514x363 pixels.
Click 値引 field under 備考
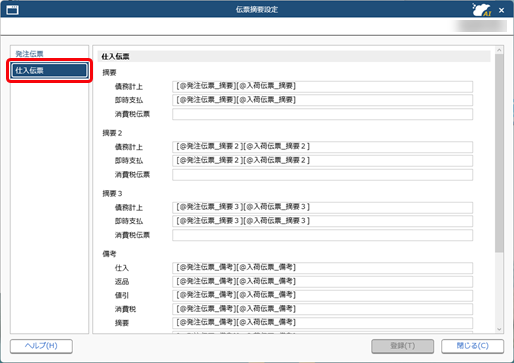(x=322, y=295)
